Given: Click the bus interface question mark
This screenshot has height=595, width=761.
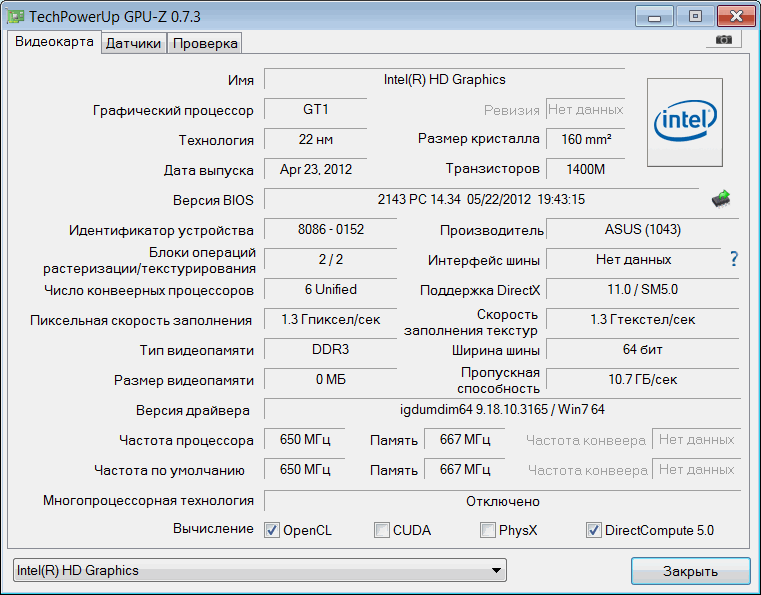Looking at the screenshot, I should click(734, 259).
